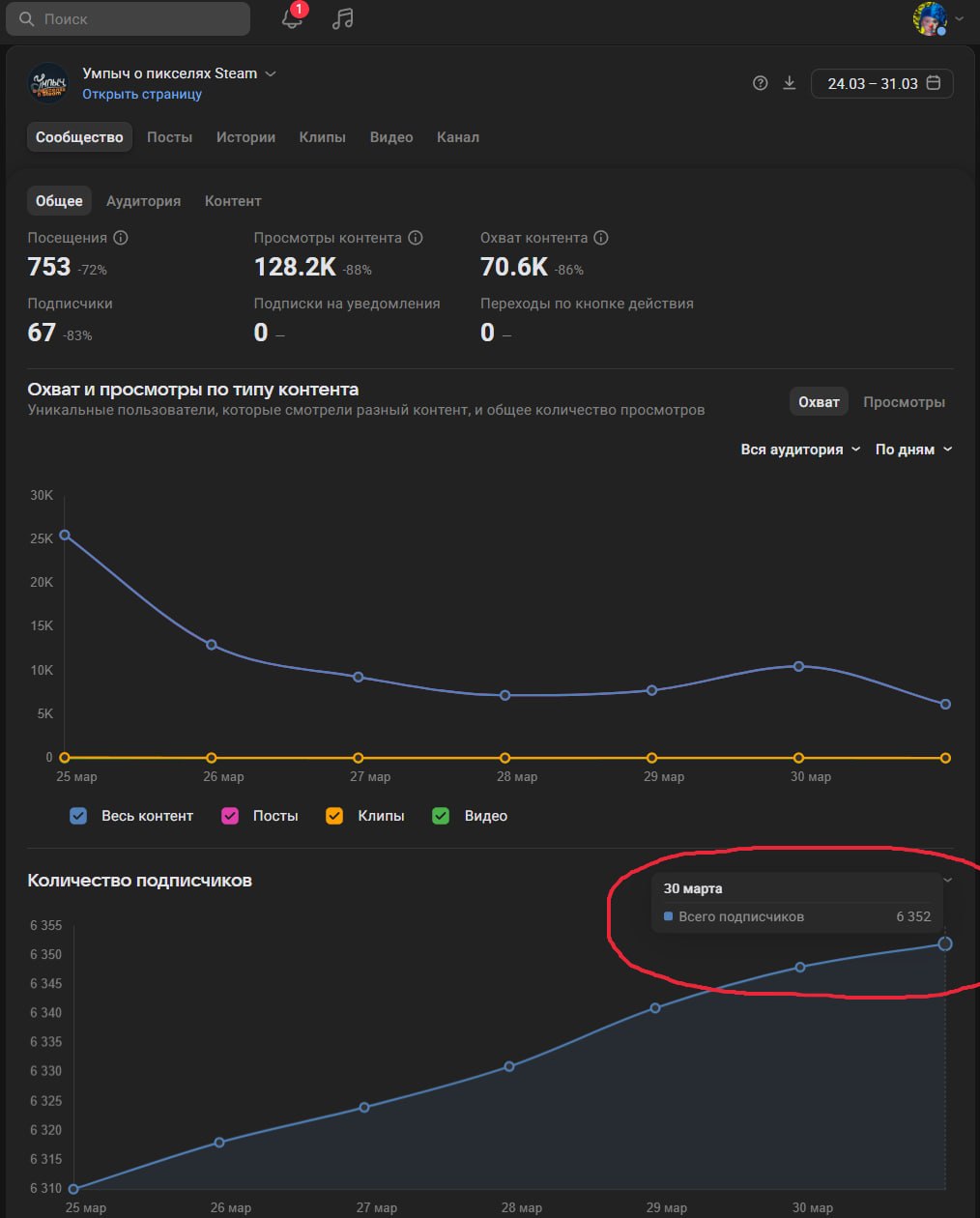The height and width of the screenshot is (1218, 980).
Task: Click info icon next to Просмотры контента
Action: click(x=416, y=238)
